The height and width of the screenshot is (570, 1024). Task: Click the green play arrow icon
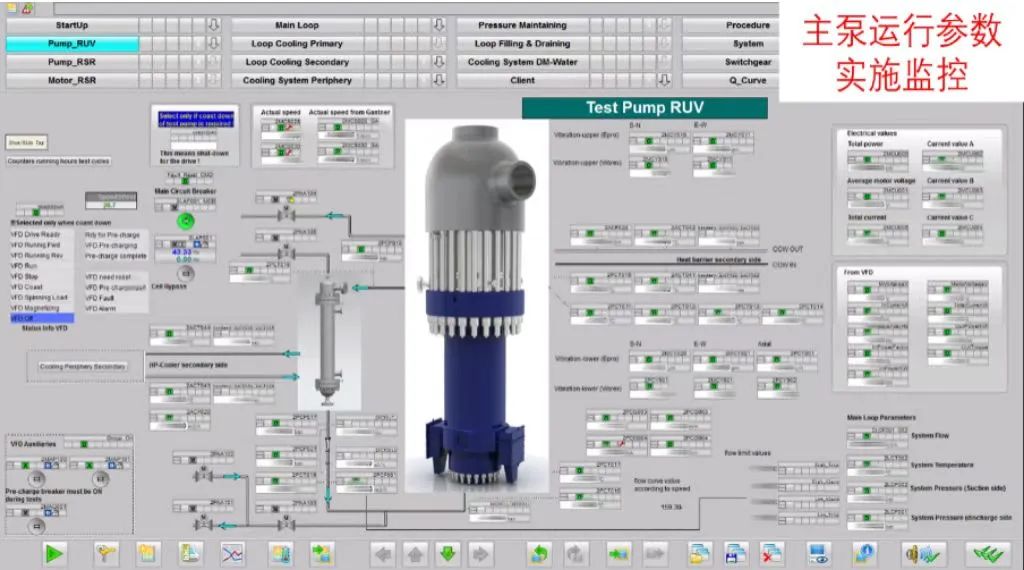tap(56, 553)
